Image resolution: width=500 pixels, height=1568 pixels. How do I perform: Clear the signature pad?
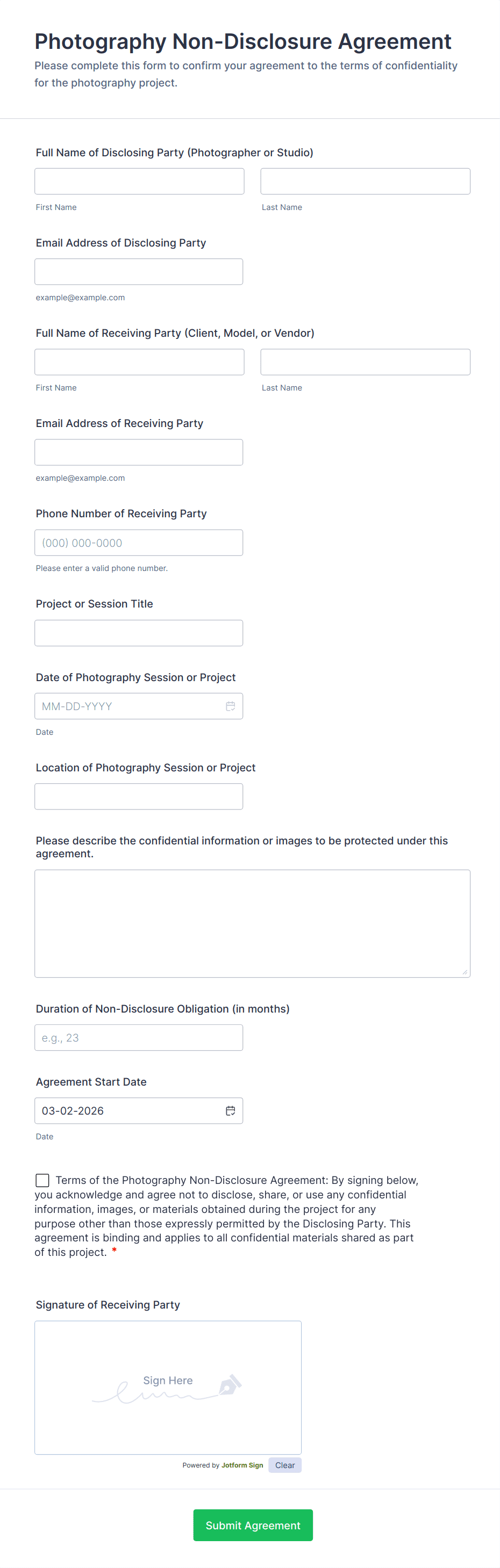(x=284, y=1465)
